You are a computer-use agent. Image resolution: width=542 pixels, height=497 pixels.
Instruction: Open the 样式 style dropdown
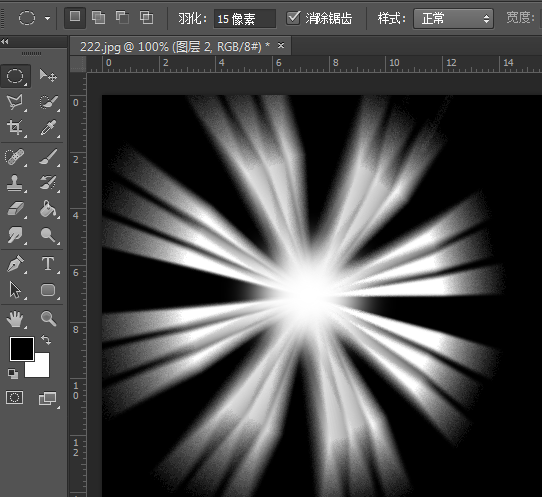pos(453,19)
